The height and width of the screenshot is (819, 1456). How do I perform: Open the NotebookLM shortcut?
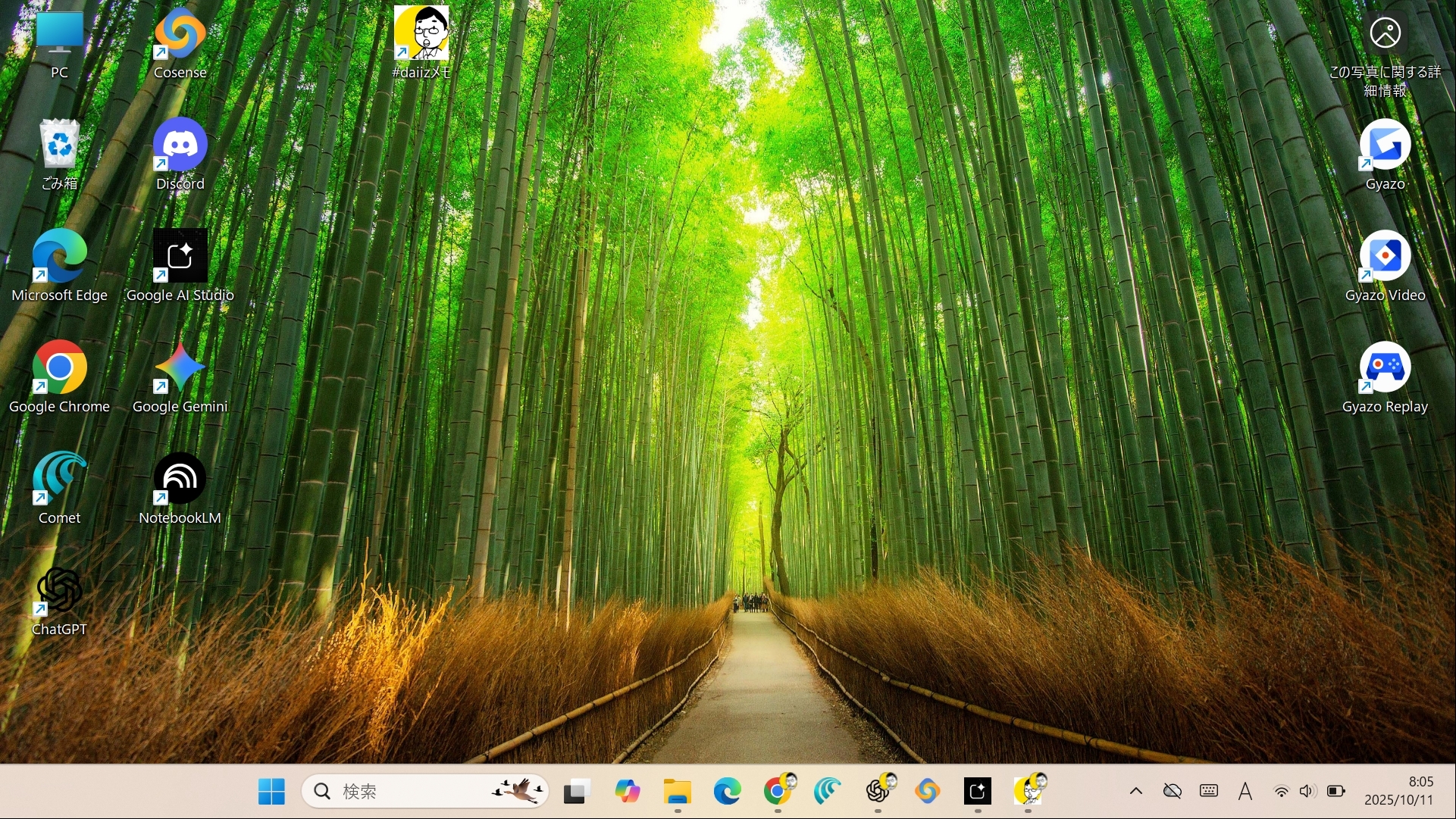[x=180, y=480]
